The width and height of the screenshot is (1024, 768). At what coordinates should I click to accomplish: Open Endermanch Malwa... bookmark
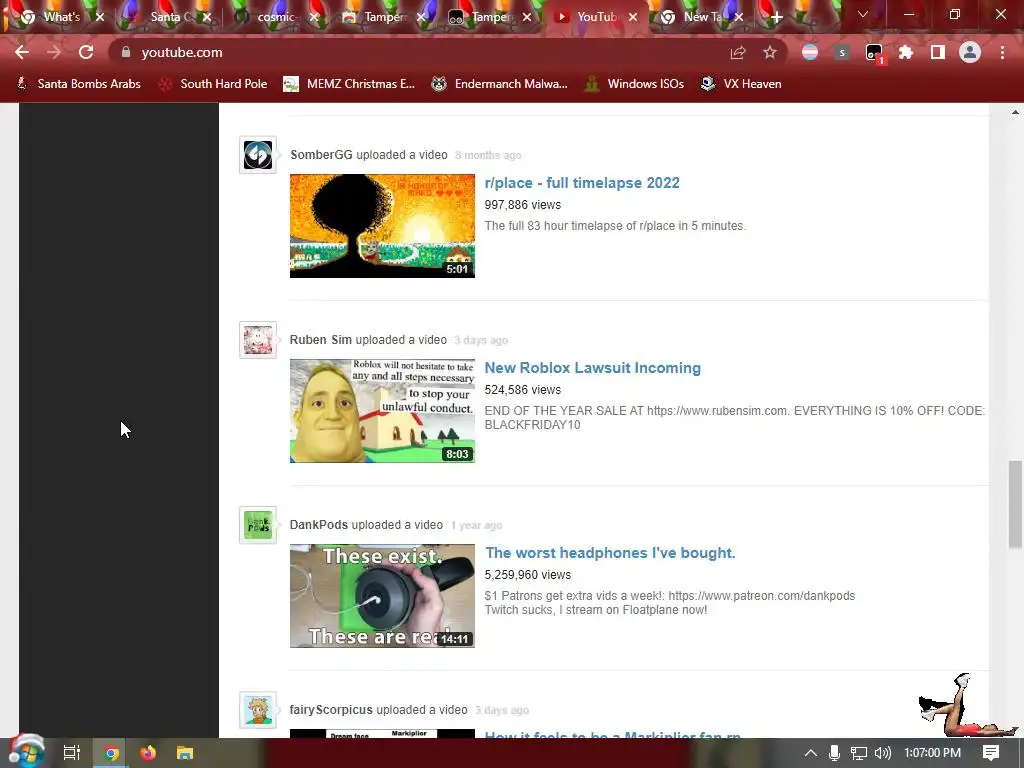500,84
